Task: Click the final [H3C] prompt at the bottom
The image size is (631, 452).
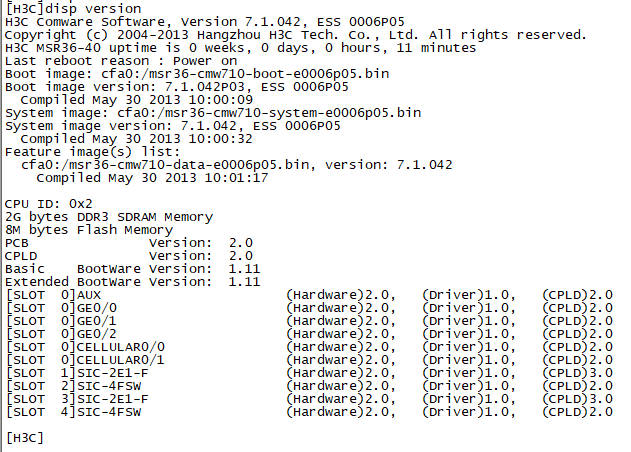Action: click(x=25, y=437)
